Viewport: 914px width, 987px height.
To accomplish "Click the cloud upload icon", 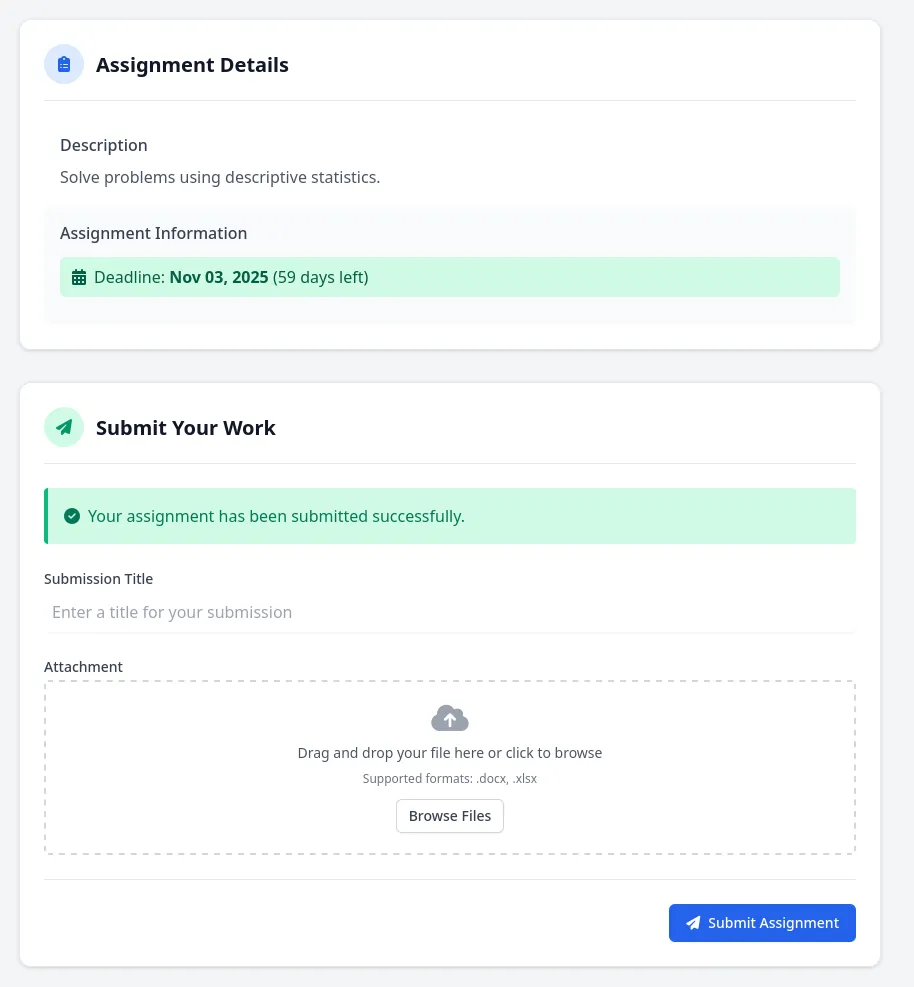I will pos(450,718).
